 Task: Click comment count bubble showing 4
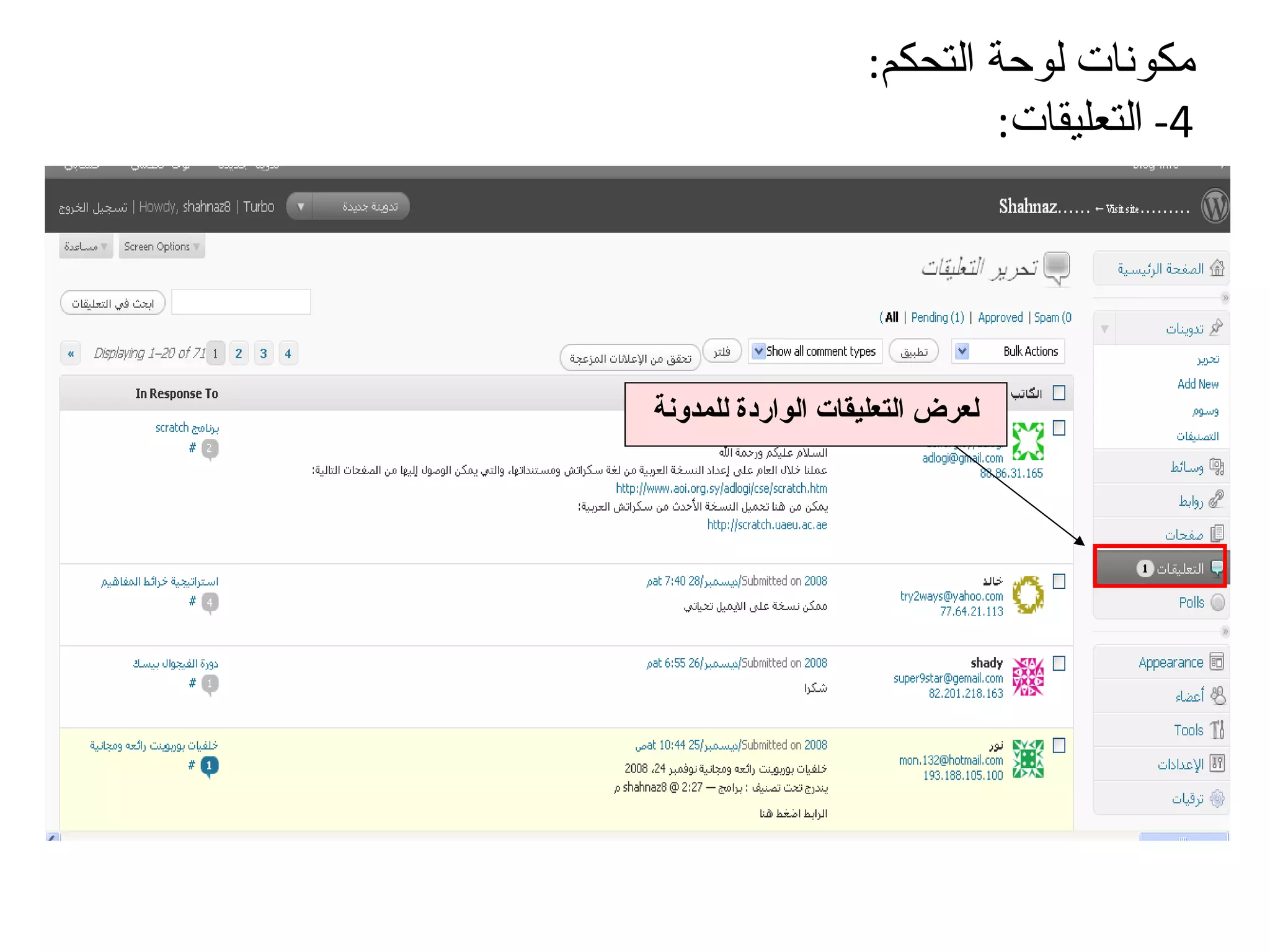coord(210,602)
